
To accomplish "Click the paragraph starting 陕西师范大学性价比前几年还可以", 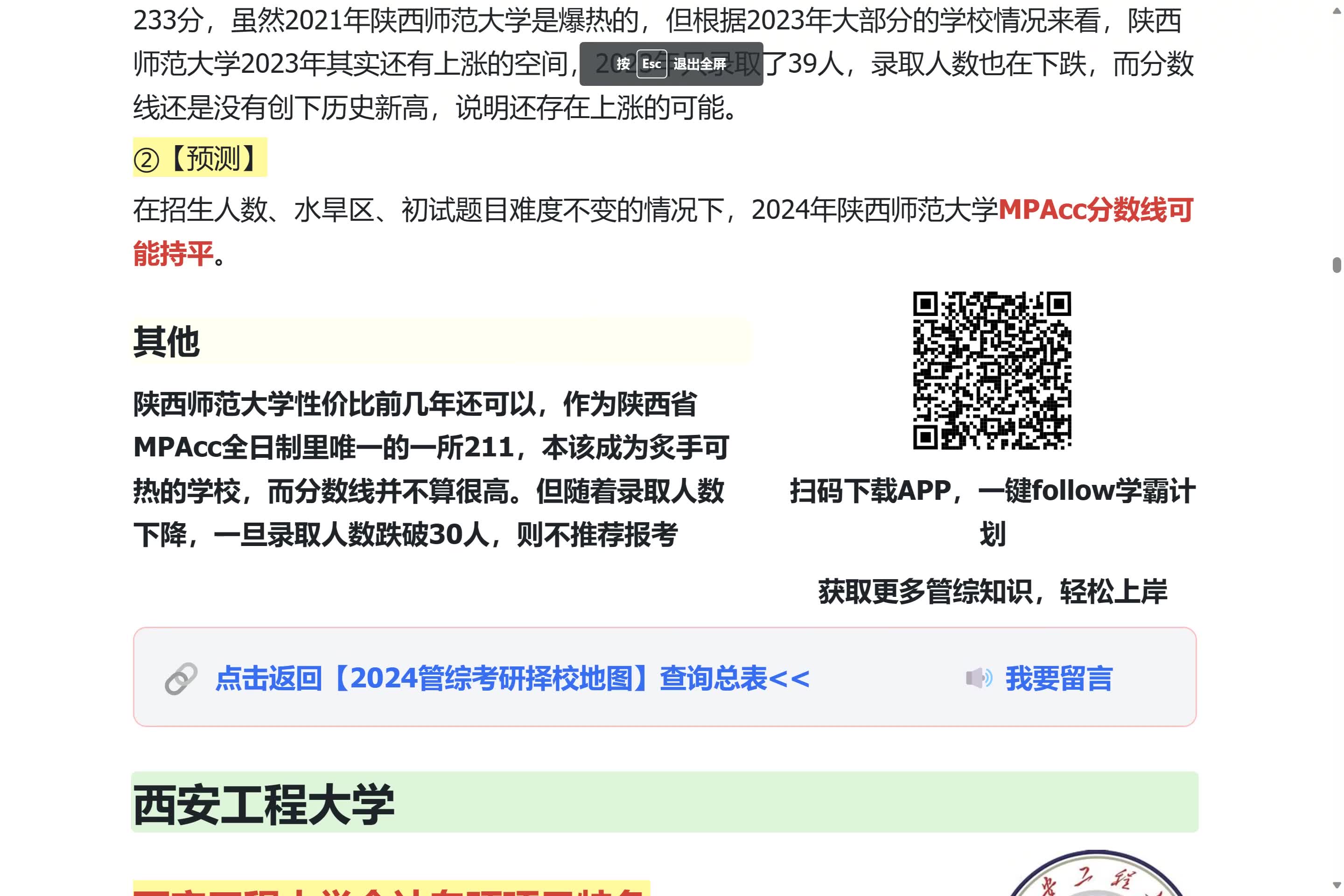I will click(x=431, y=469).
